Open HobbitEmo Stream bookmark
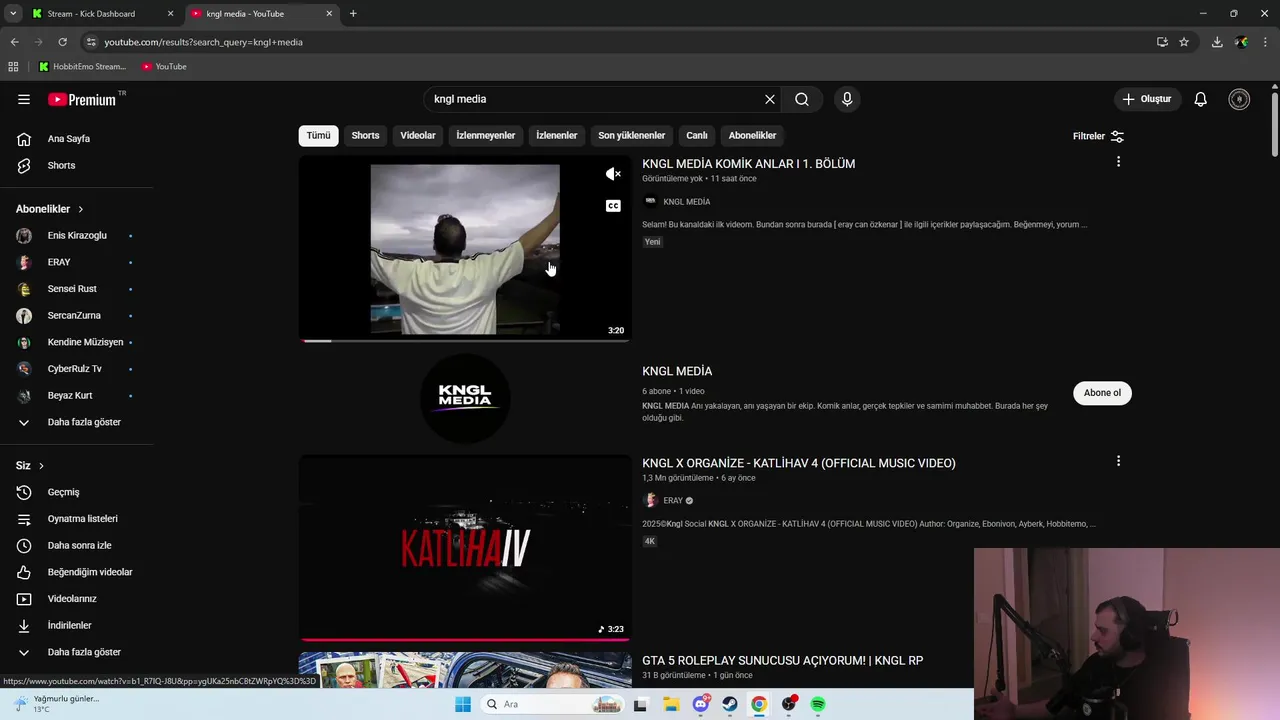The height and width of the screenshot is (720, 1280). point(82,67)
